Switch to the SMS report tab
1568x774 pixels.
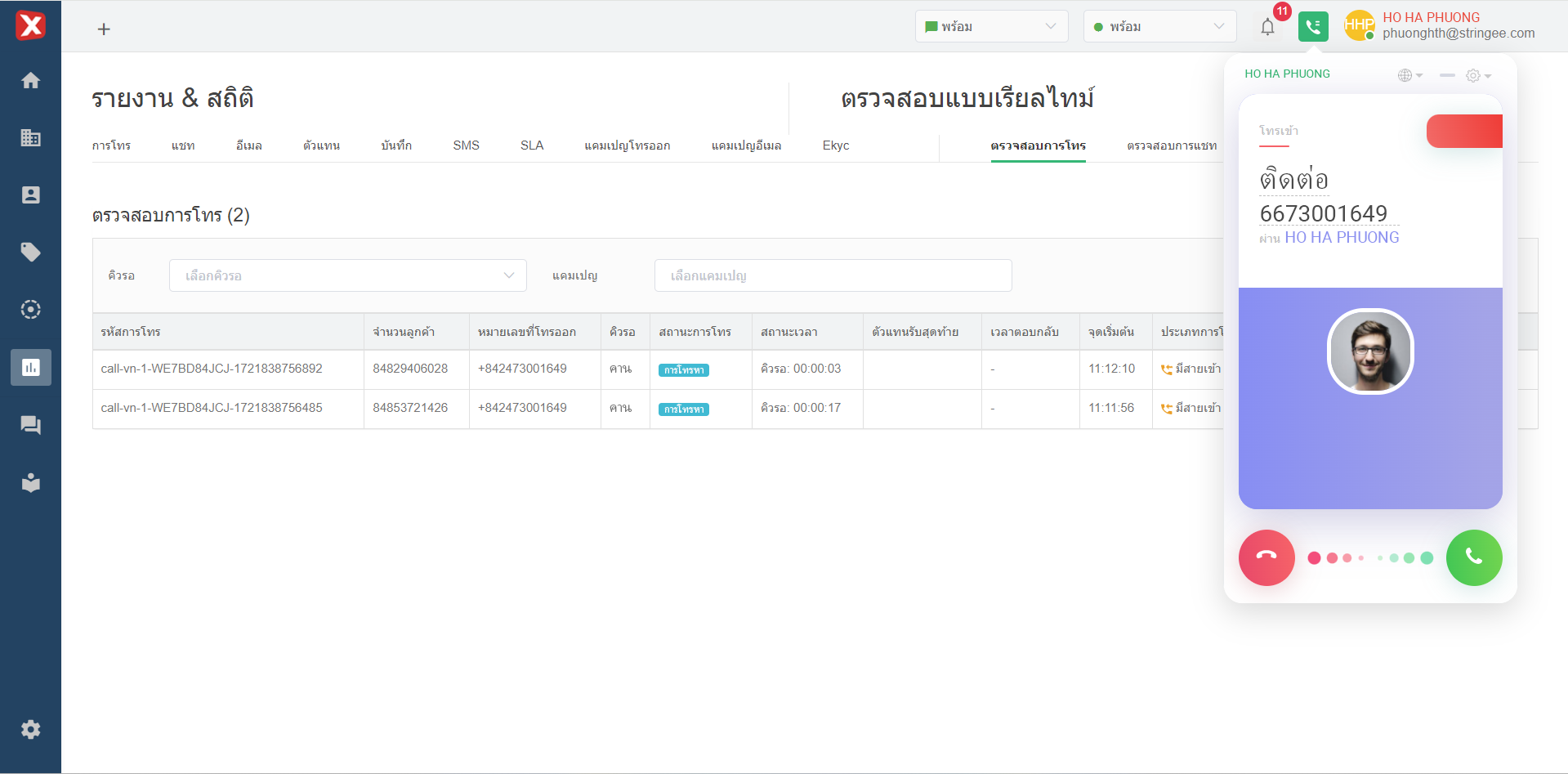(466, 145)
